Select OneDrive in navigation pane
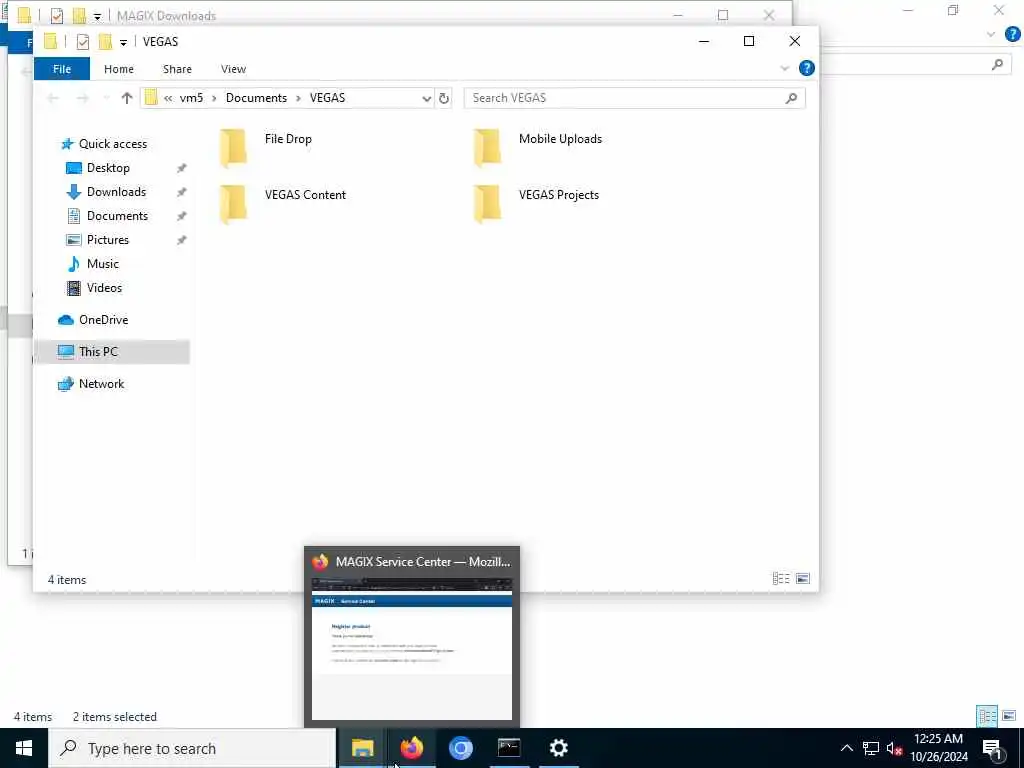 pos(103,320)
